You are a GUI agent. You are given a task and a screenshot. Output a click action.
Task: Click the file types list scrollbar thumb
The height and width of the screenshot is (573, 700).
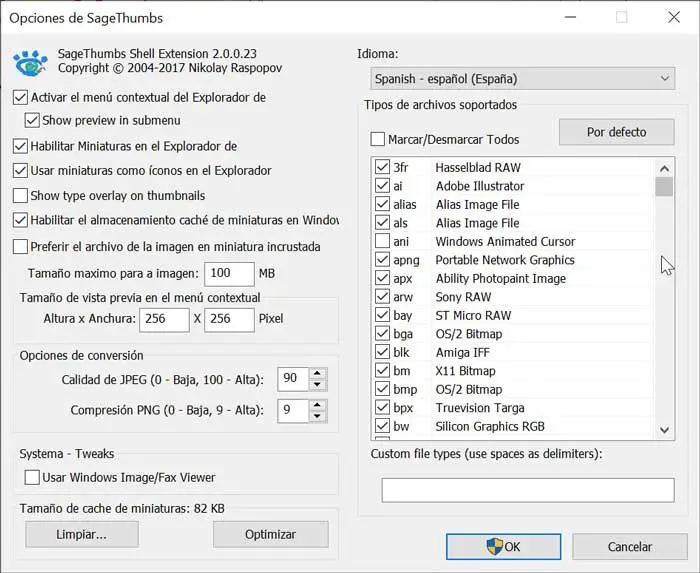664,187
